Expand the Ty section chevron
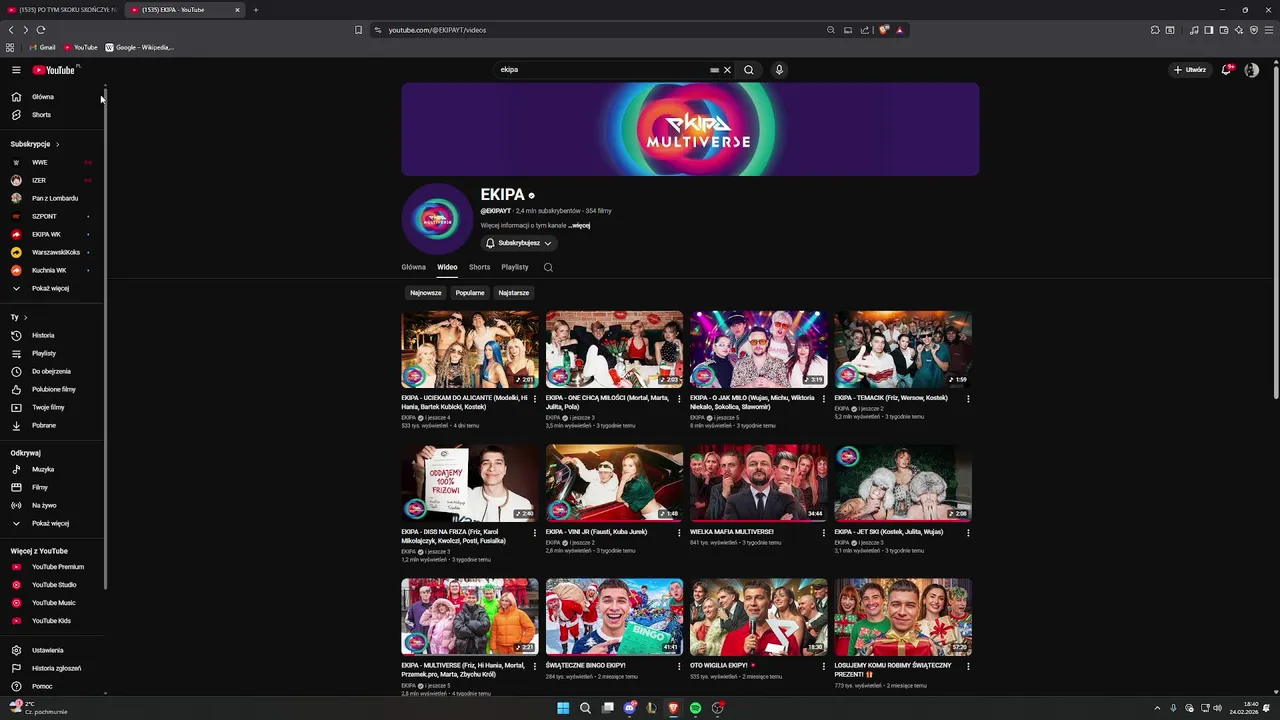1280x720 pixels. 25,317
